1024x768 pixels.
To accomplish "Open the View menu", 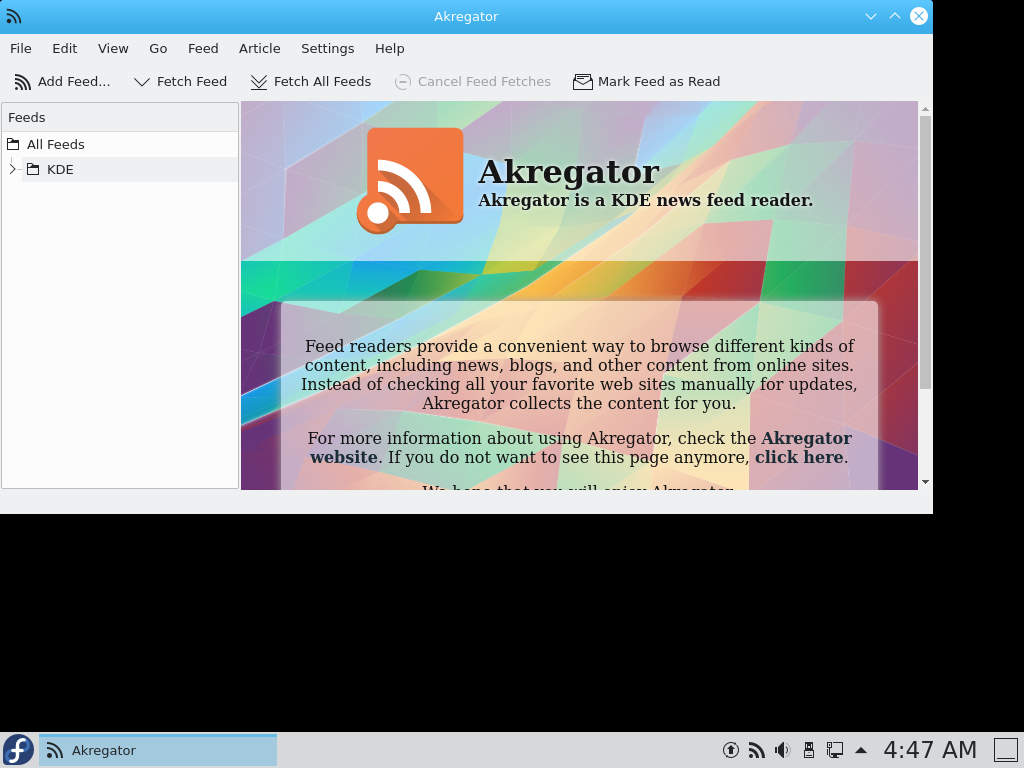I will (113, 48).
